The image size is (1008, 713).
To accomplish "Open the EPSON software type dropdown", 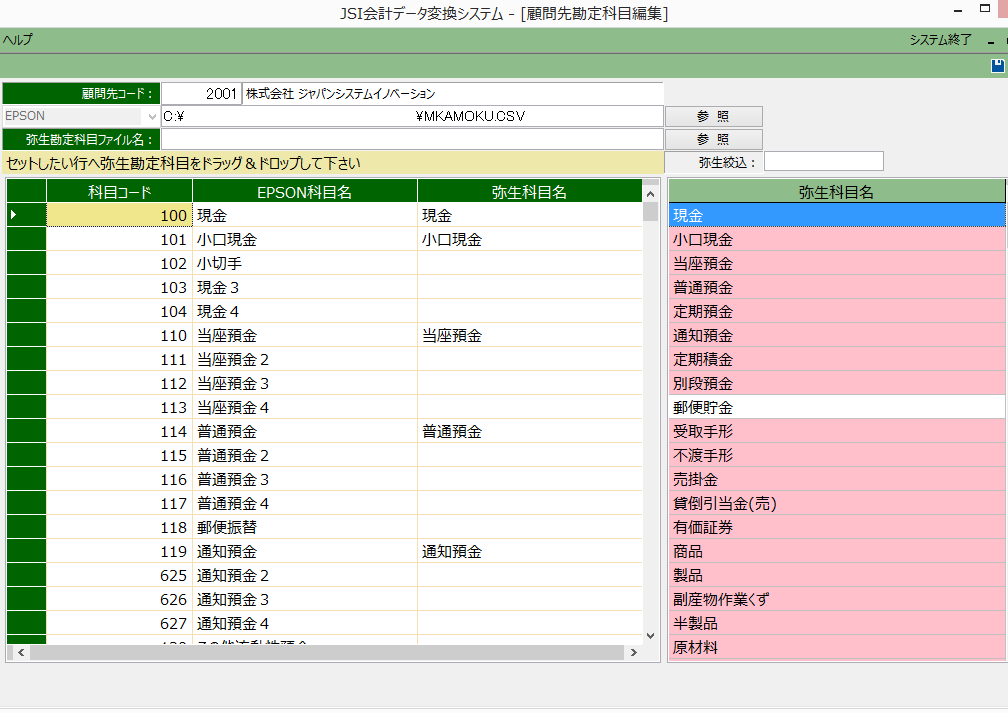I will [x=151, y=116].
